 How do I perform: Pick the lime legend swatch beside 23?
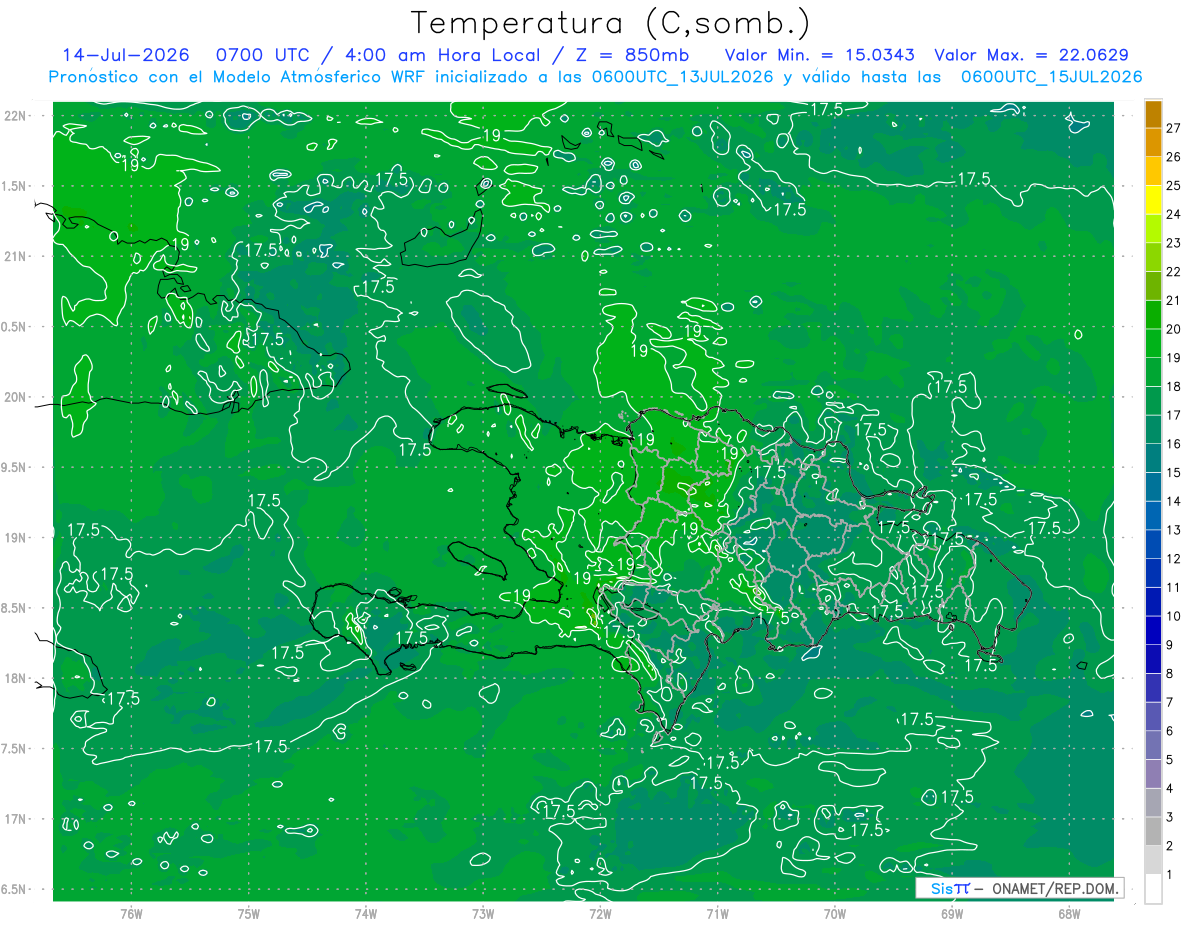click(1153, 229)
